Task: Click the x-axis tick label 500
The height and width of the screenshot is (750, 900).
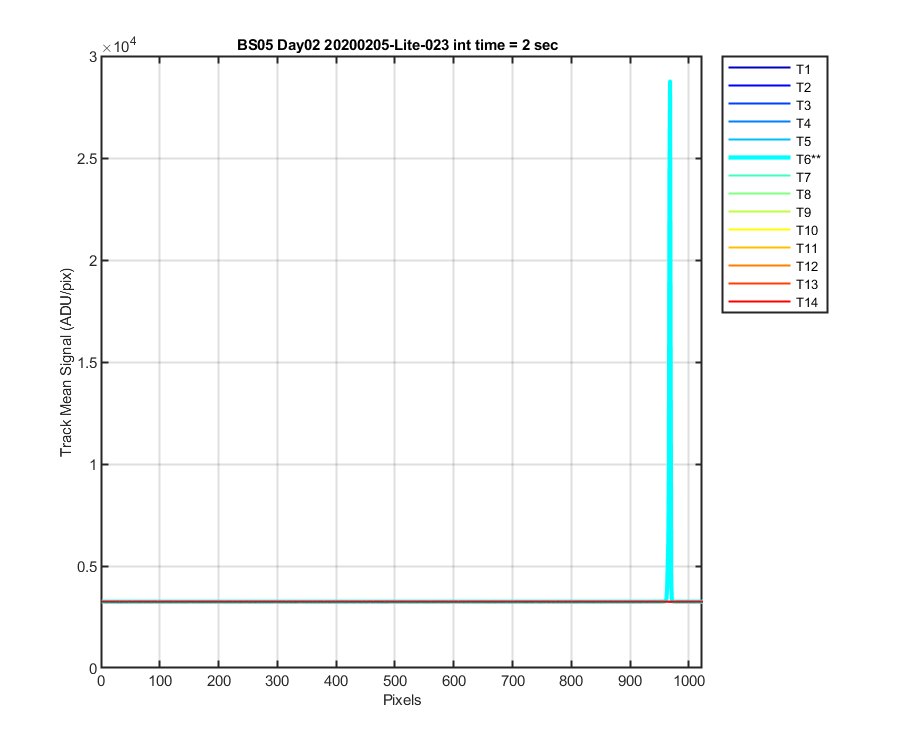Action: 395,681
